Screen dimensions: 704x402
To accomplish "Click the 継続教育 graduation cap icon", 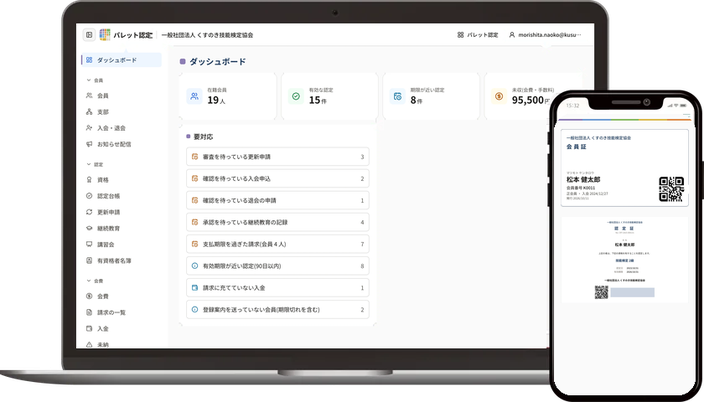I will click(89, 228).
